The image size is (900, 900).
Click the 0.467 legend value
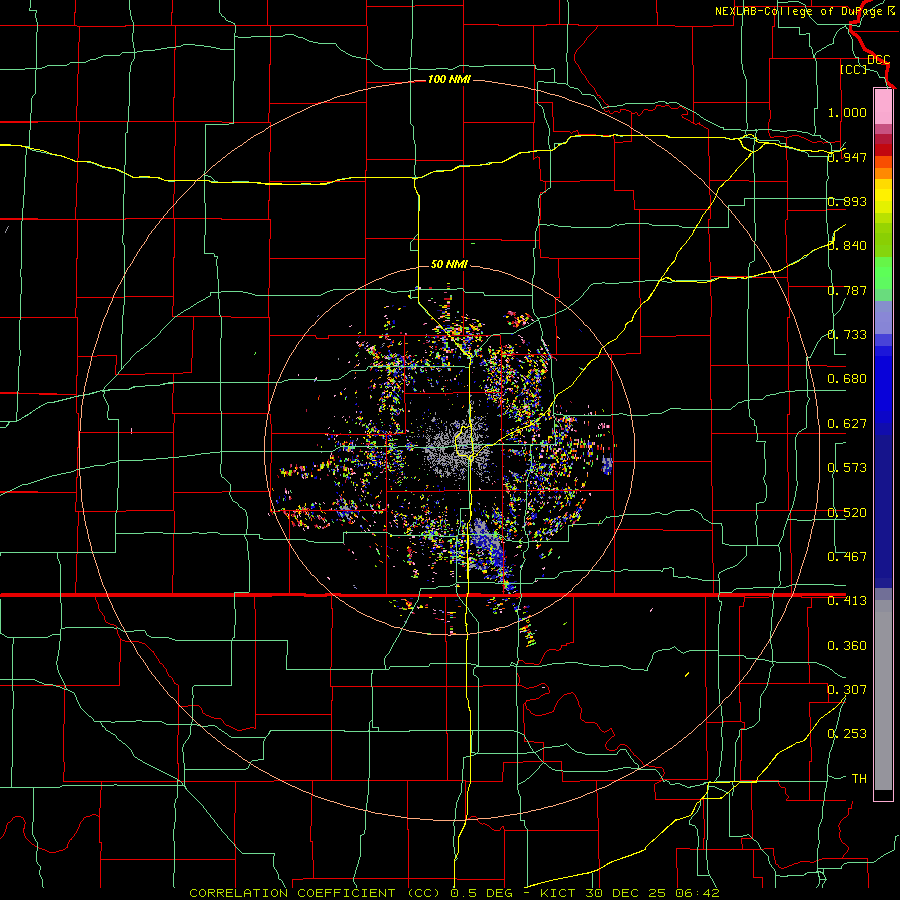point(847,557)
